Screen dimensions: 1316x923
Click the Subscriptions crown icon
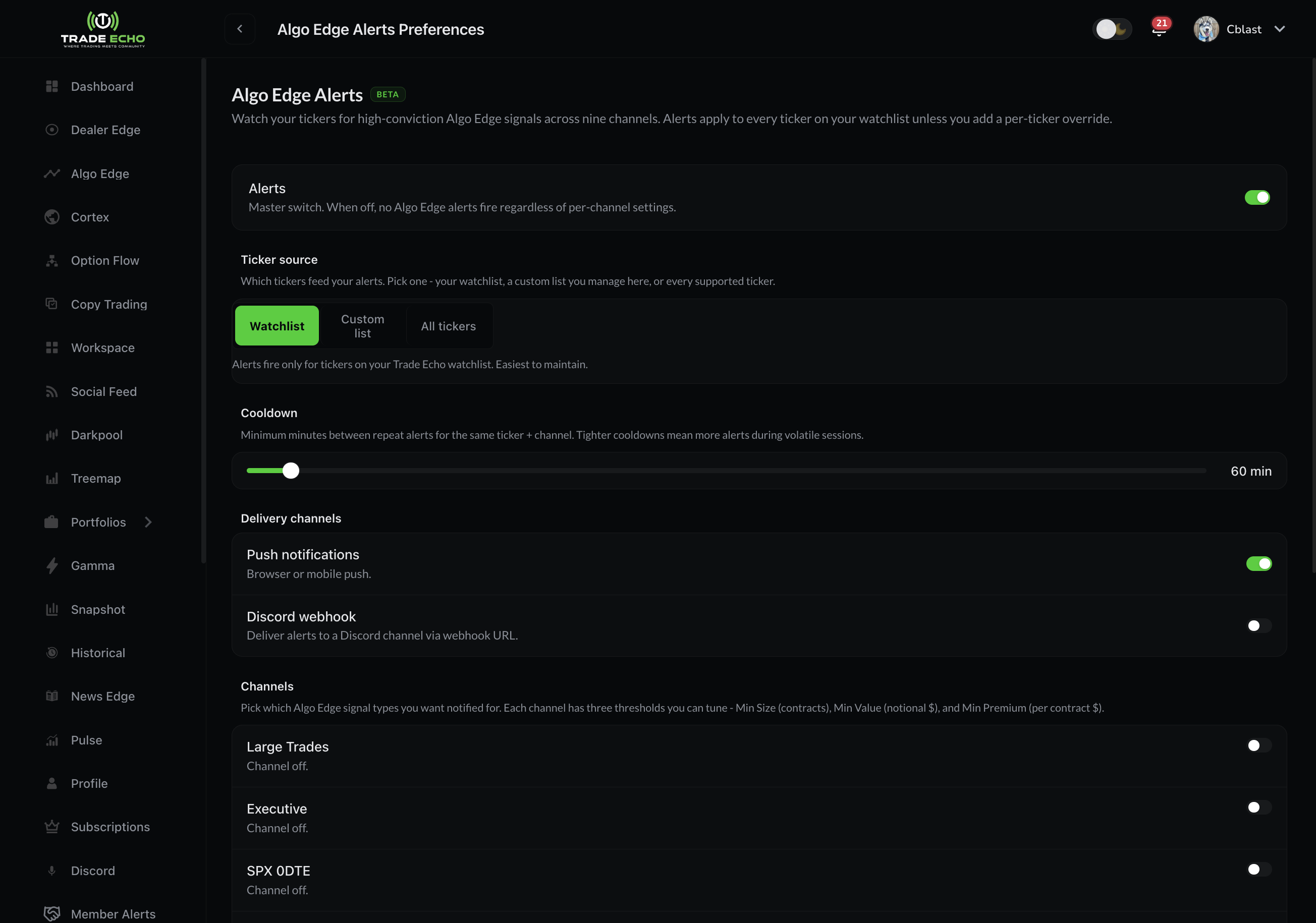click(51, 827)
